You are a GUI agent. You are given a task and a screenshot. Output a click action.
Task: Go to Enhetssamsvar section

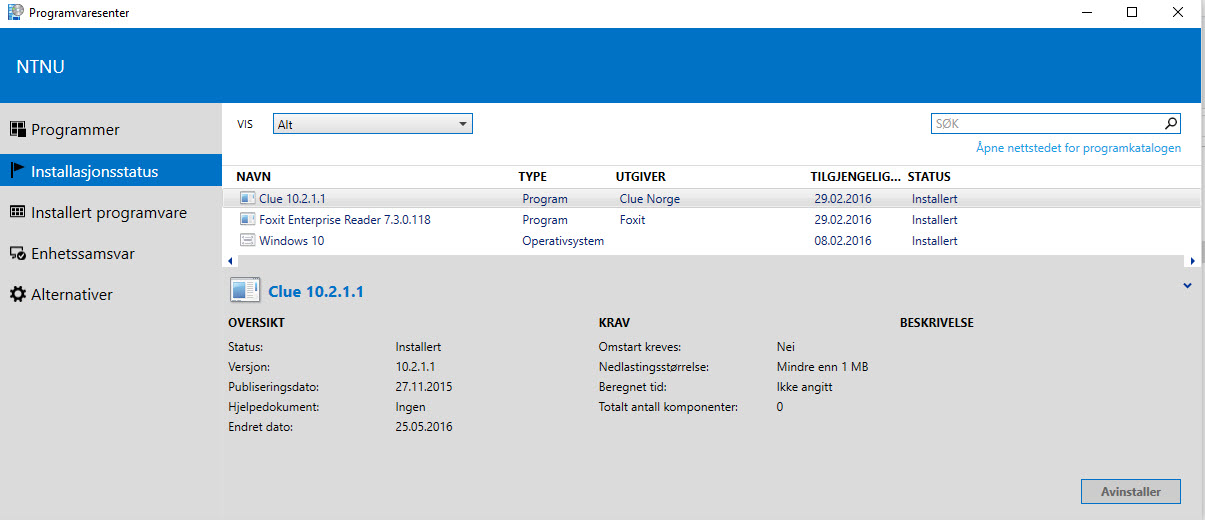[x=111, y=254]
